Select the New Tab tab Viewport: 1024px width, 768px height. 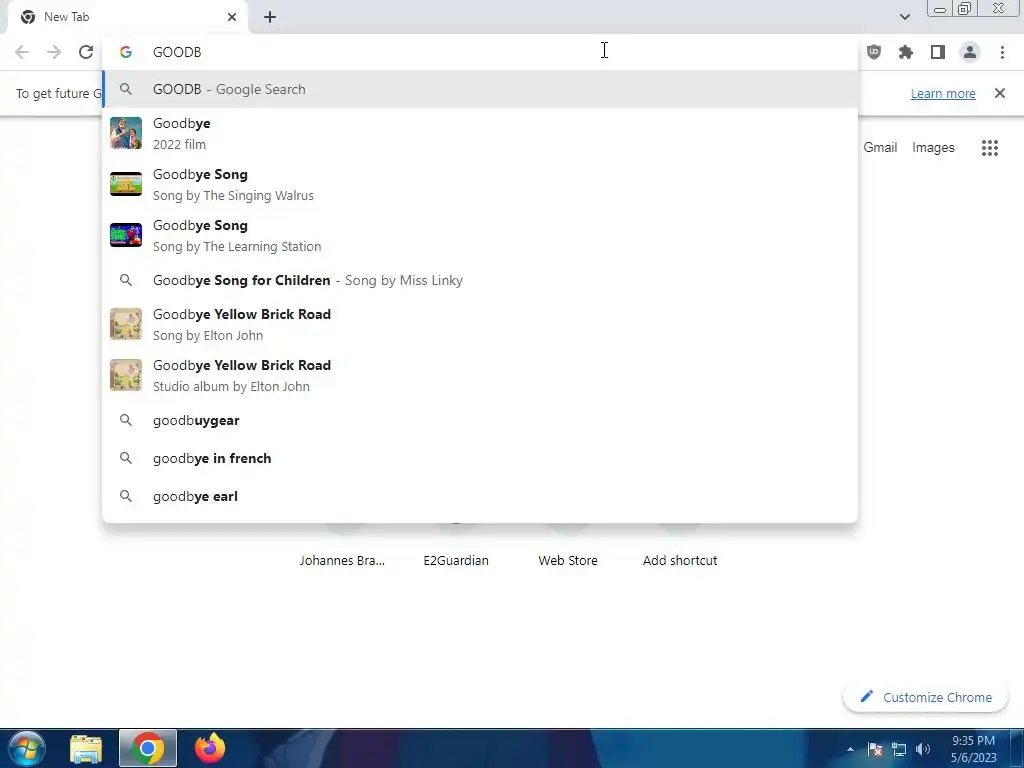(x=128, y=17)
